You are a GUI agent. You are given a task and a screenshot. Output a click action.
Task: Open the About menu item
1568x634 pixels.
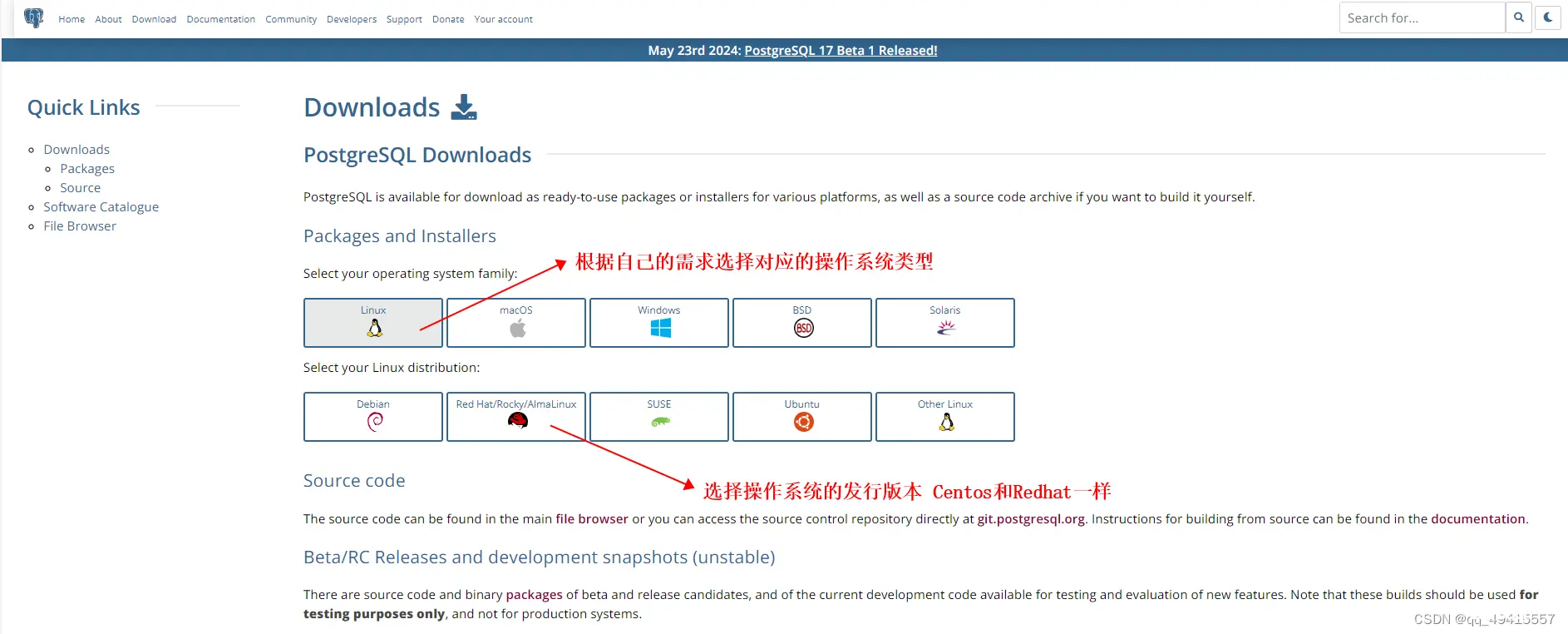click(108, 19)
